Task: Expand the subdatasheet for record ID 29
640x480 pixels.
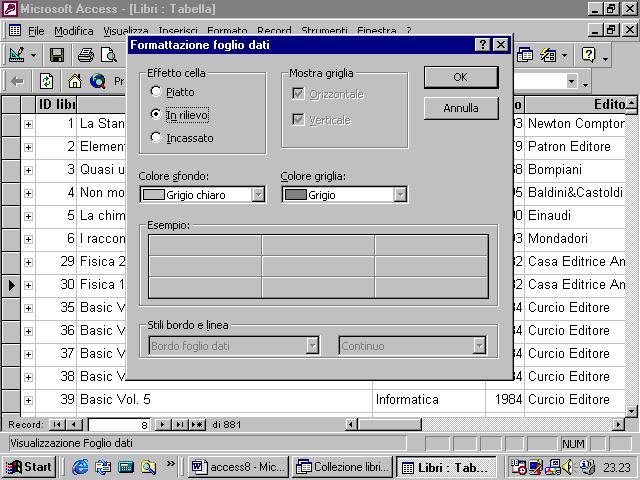Action: point(28,262)
